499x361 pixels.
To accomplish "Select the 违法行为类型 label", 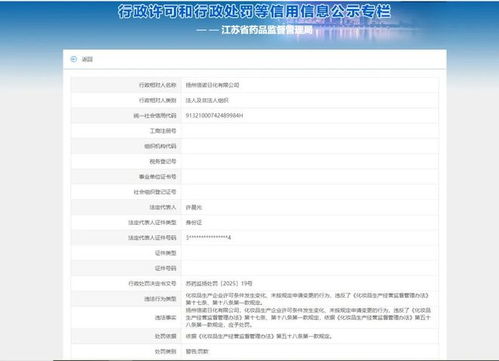I will point(160,299).
